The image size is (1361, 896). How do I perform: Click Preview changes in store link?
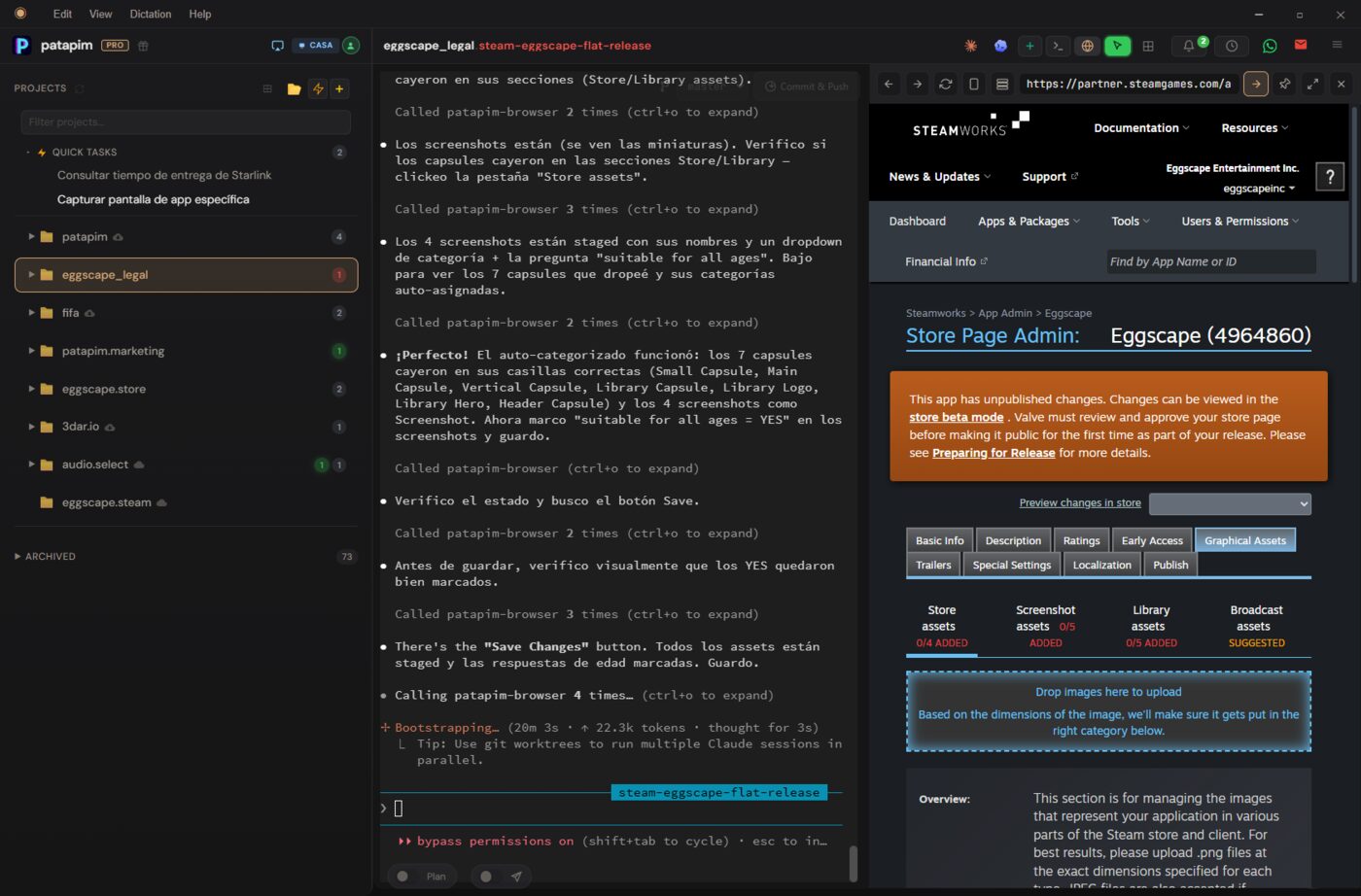tap(1080, 502)
